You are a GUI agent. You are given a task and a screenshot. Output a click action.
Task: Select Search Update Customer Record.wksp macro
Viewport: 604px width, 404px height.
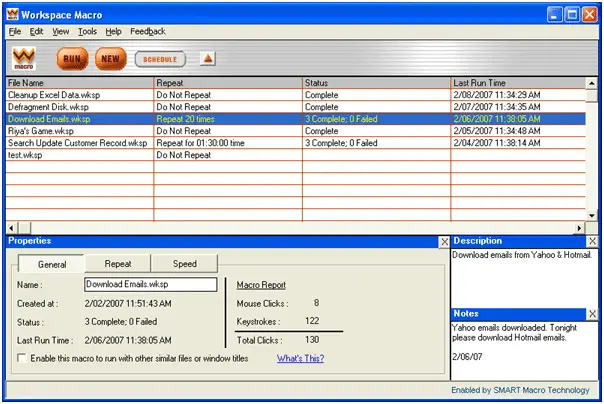click(x=296, y=142)
